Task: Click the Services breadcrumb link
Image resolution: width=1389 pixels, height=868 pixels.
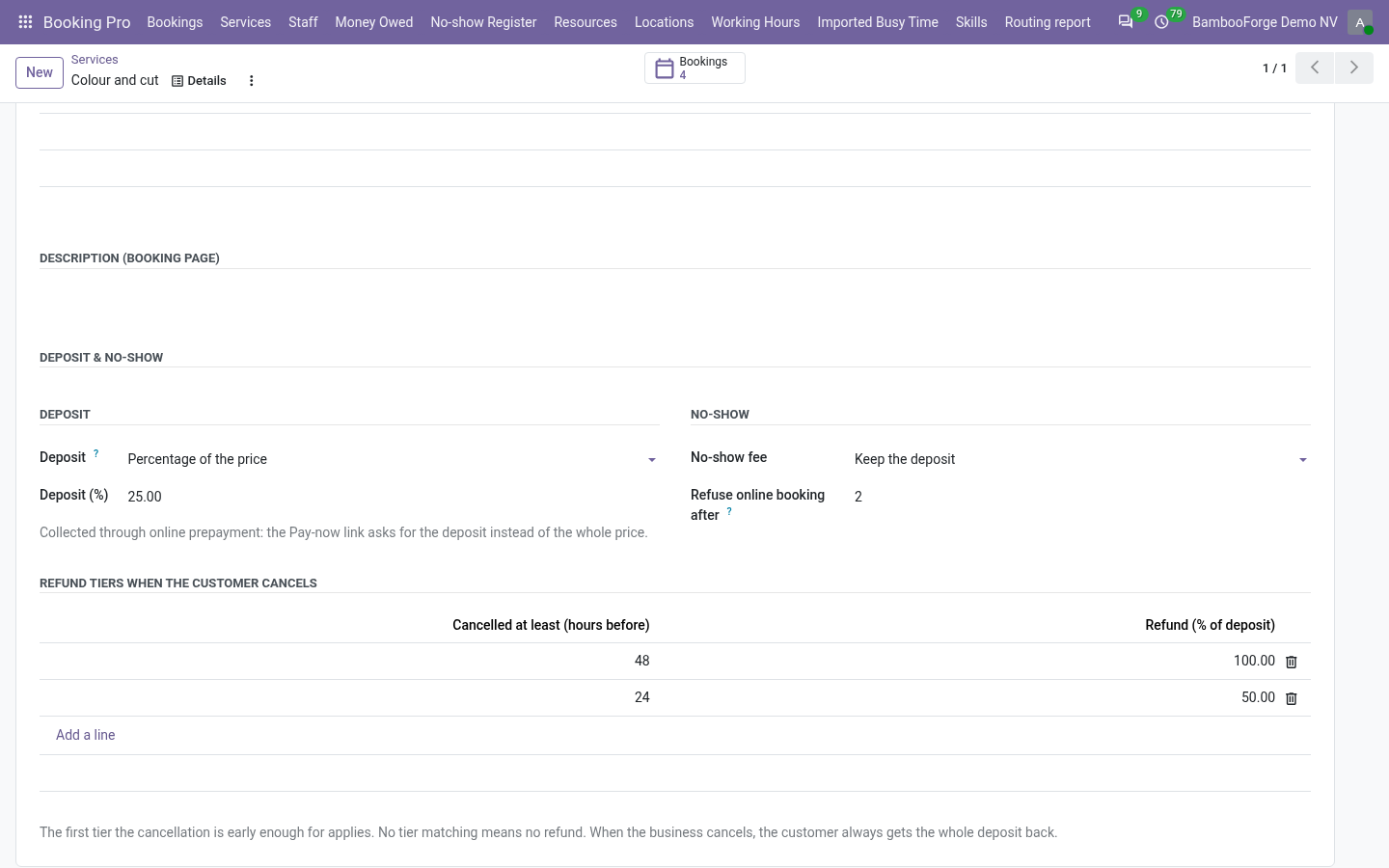Action: coord(95,60)
